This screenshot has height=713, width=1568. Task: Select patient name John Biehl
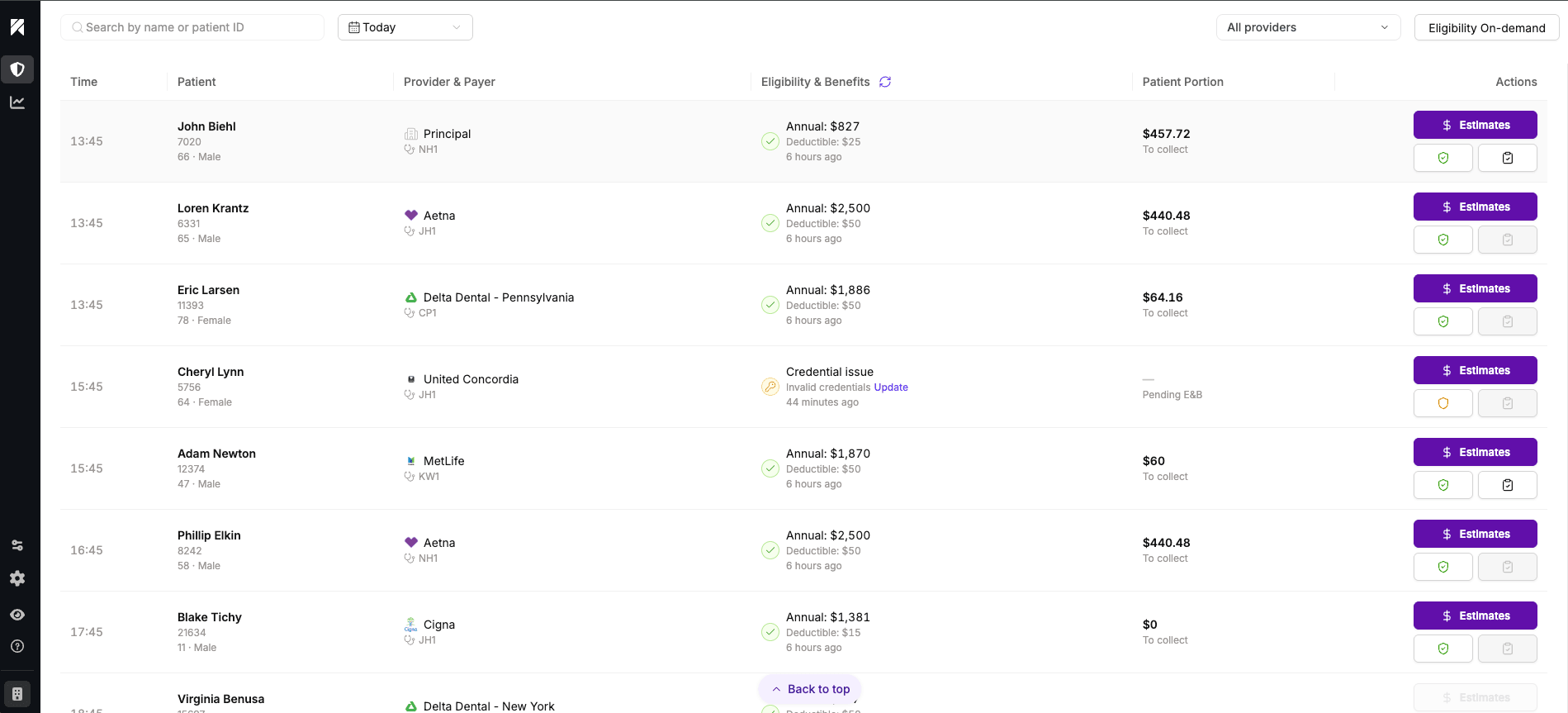pos(206,126)
